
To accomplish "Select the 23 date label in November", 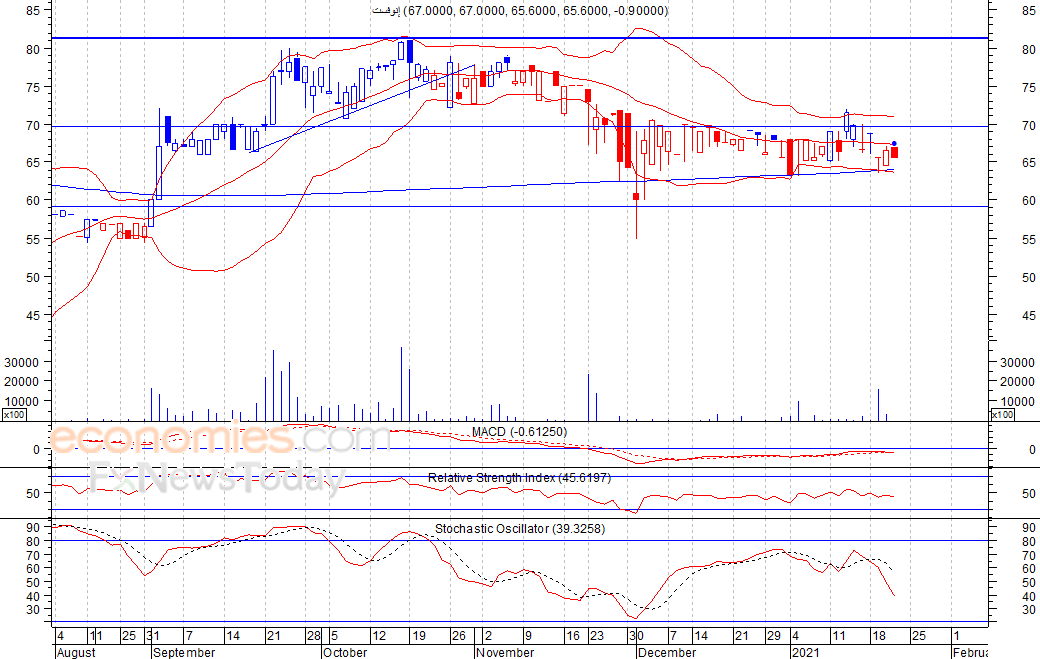I will point(597,636).
